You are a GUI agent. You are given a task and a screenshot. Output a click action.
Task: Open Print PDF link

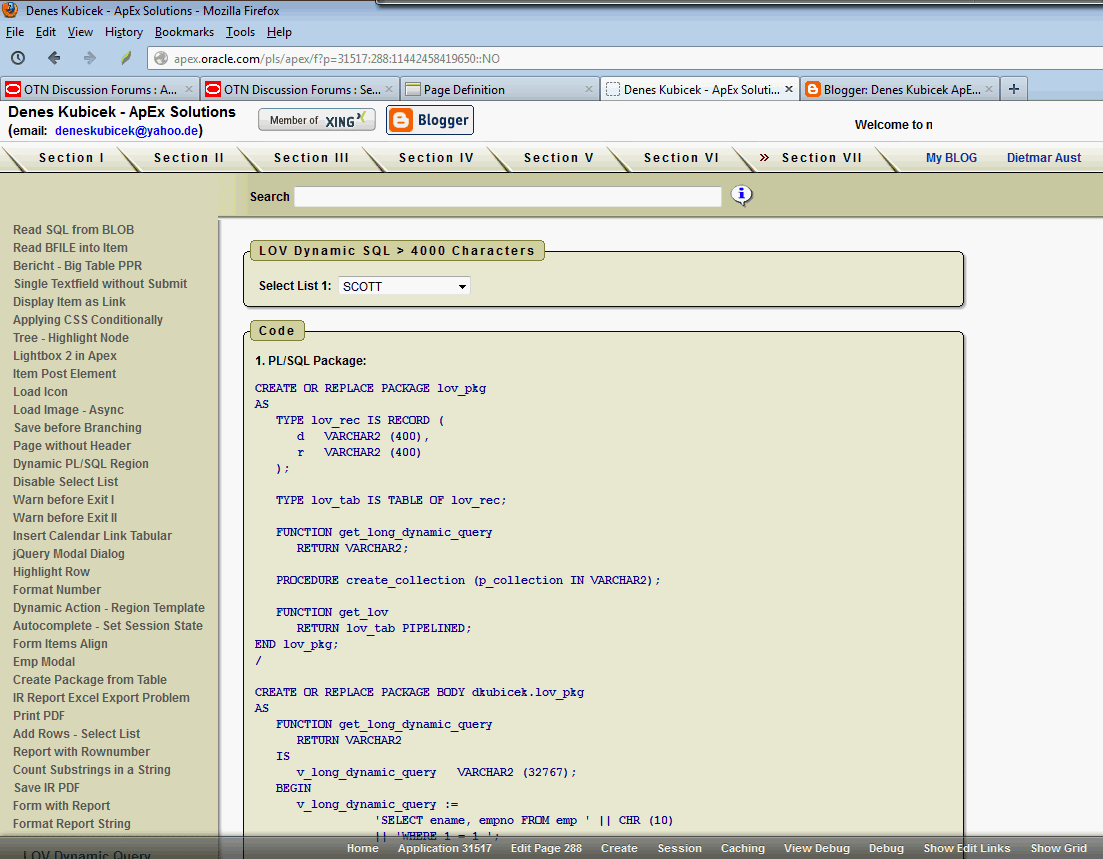click(39, 716)
